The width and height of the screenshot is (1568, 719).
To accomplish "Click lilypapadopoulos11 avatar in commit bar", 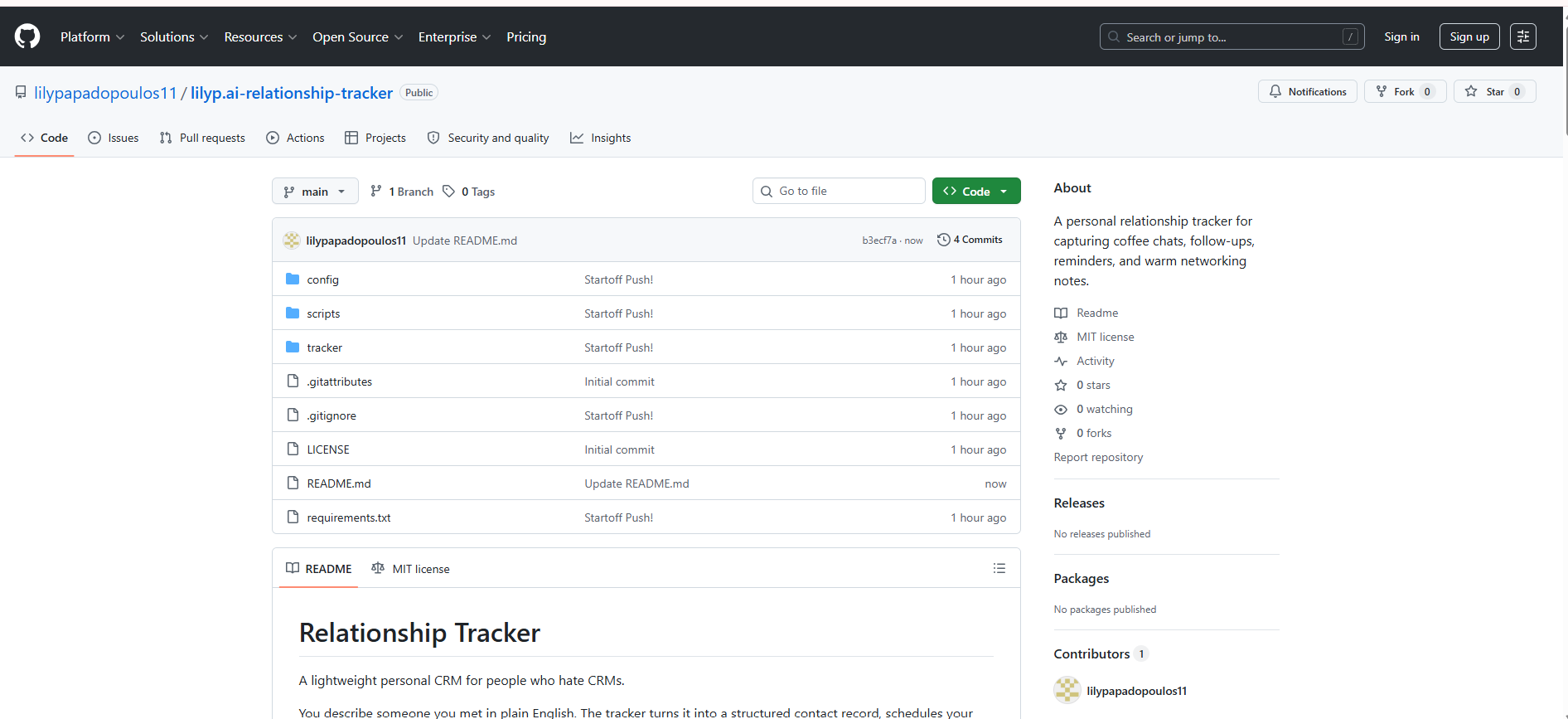I will (292, 240).
